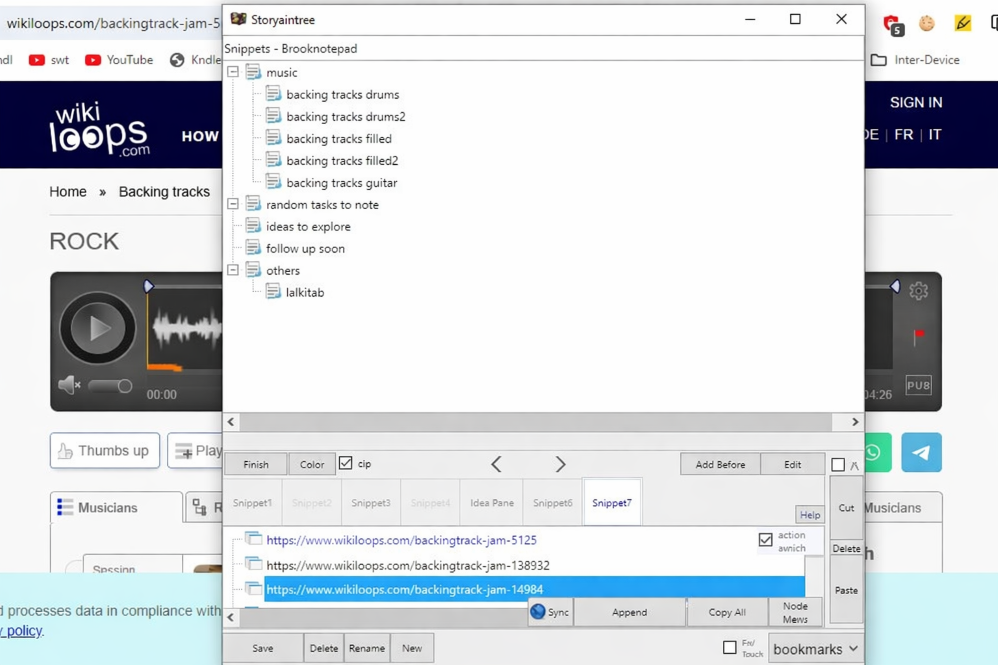Screen dimensions: 998x665
Task: Adjust the volume slider in player
Action: pyautogui.click(x=111, y=386)
